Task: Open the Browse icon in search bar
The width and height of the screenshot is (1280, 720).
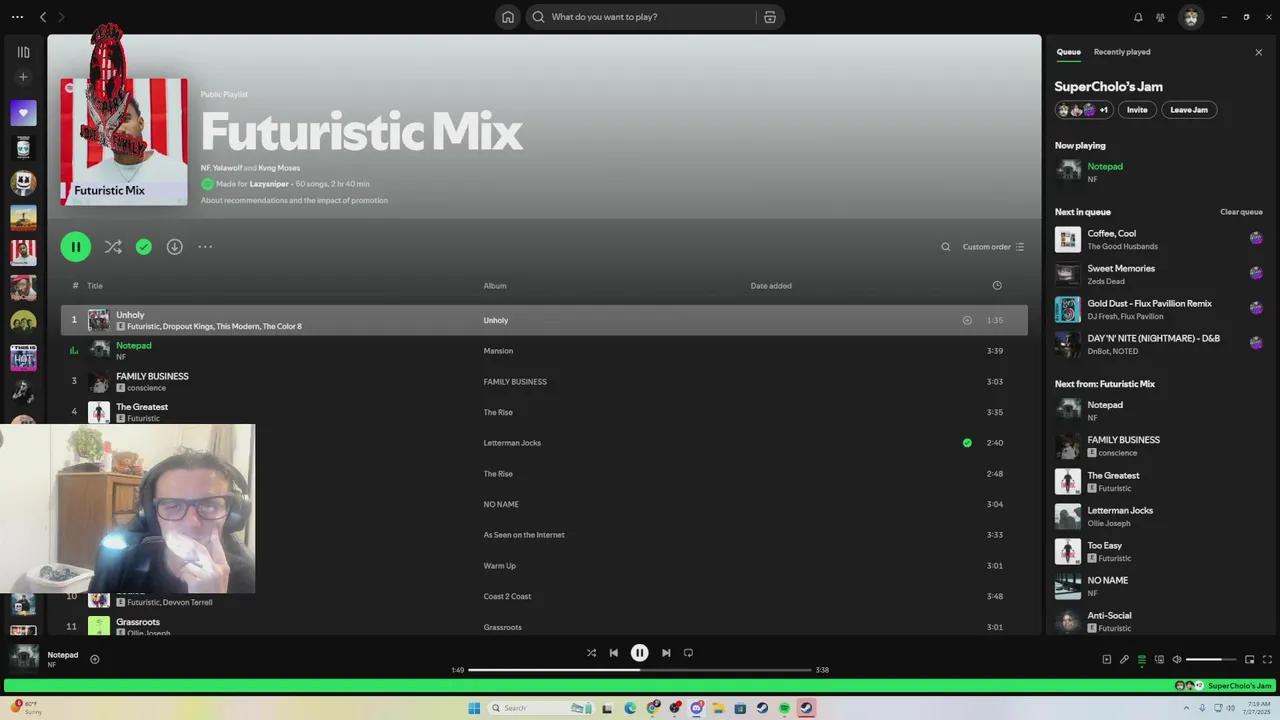Action: coord(770,17)
